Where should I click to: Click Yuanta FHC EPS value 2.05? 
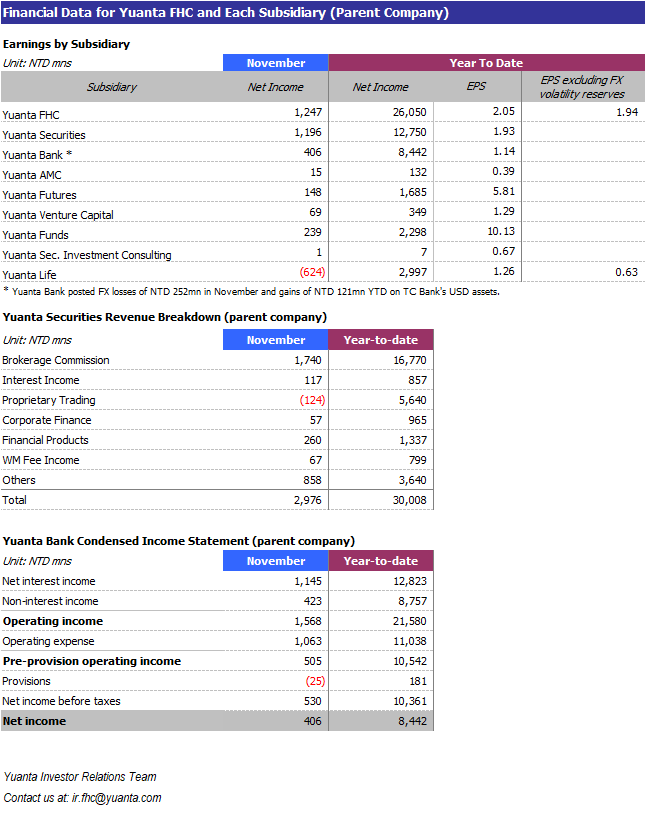click(503, 111)
